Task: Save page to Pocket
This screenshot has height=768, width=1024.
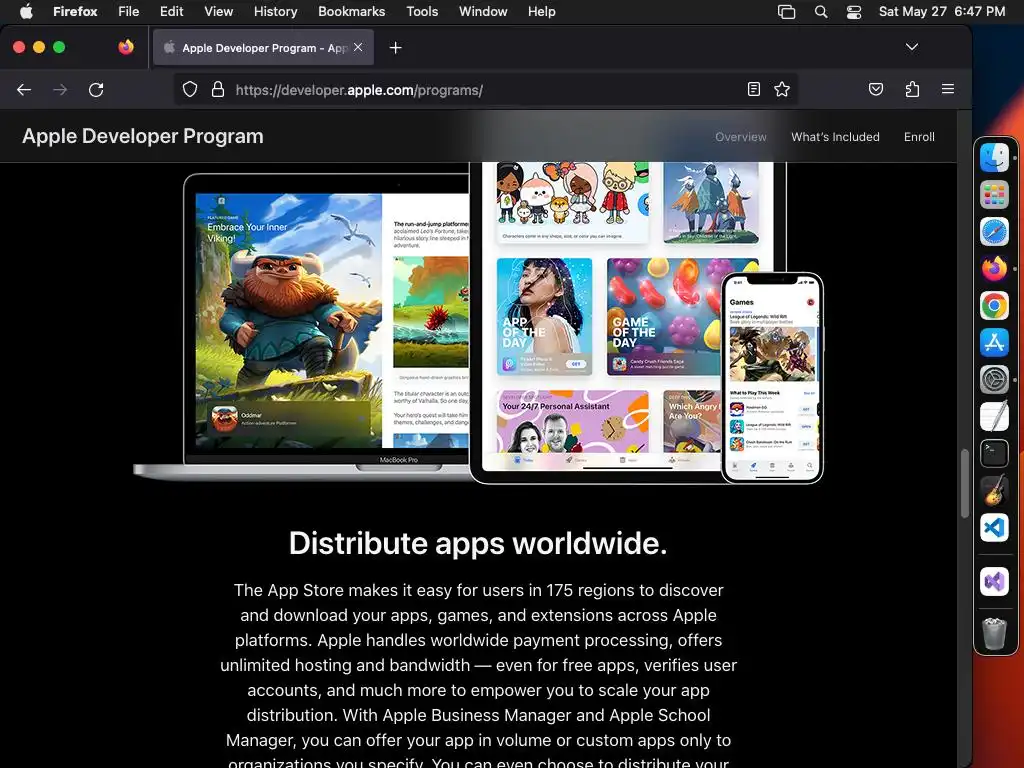Action: pyautogui.click(x=876, y=89)
